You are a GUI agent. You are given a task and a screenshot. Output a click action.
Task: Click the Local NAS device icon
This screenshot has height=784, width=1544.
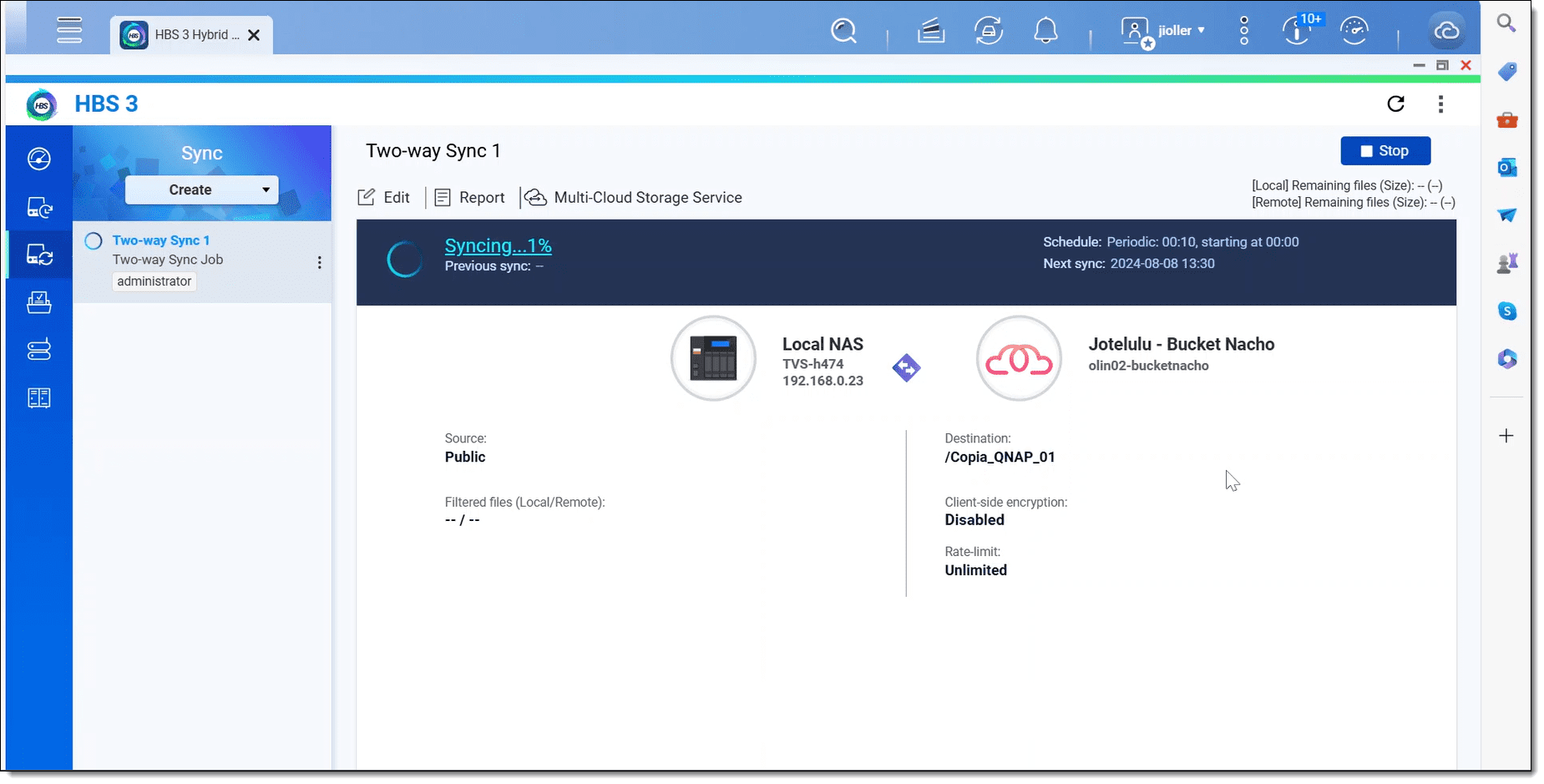714,358
